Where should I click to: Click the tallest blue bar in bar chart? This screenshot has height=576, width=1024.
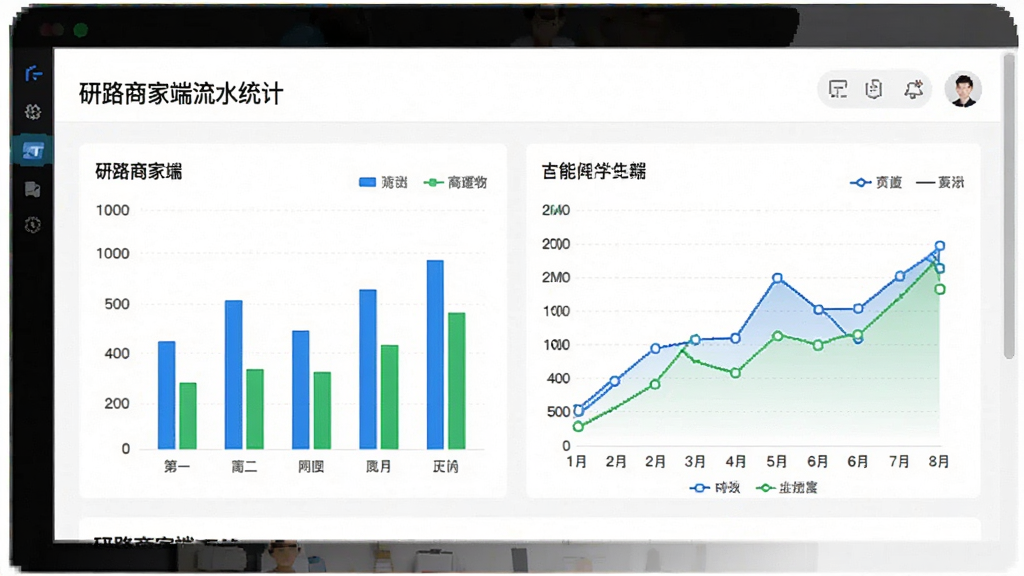pos(435,355)
